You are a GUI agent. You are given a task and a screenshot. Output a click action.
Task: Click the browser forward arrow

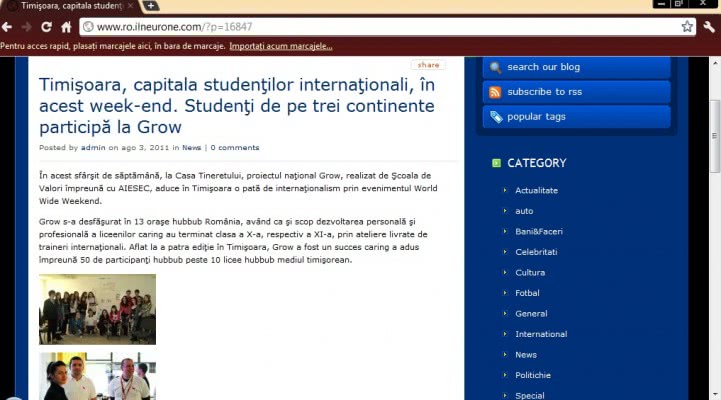[x=27, y=27]
